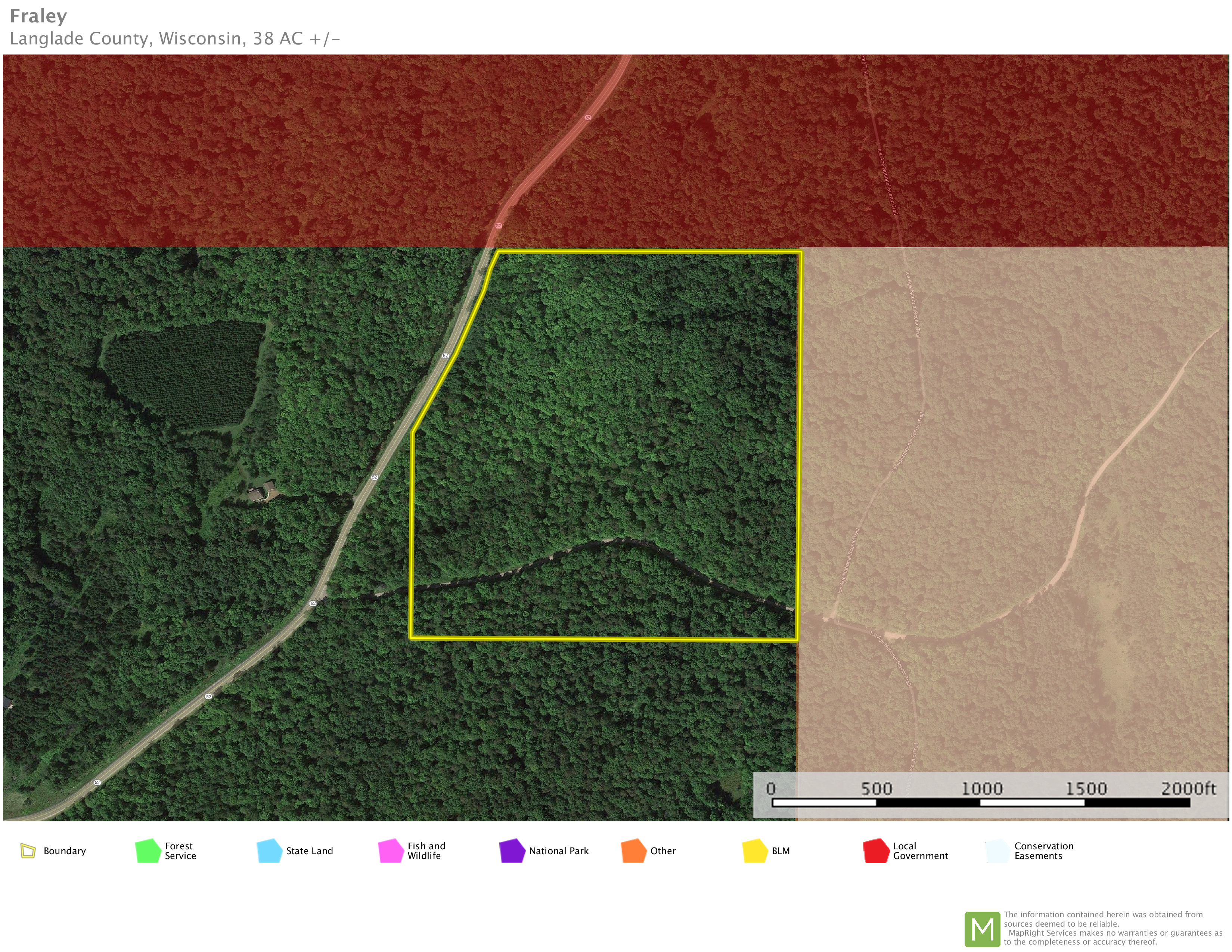Click the purple National Park legend swatch
The width and height of the screenshot is (1232, 952).
coord(512,851)
